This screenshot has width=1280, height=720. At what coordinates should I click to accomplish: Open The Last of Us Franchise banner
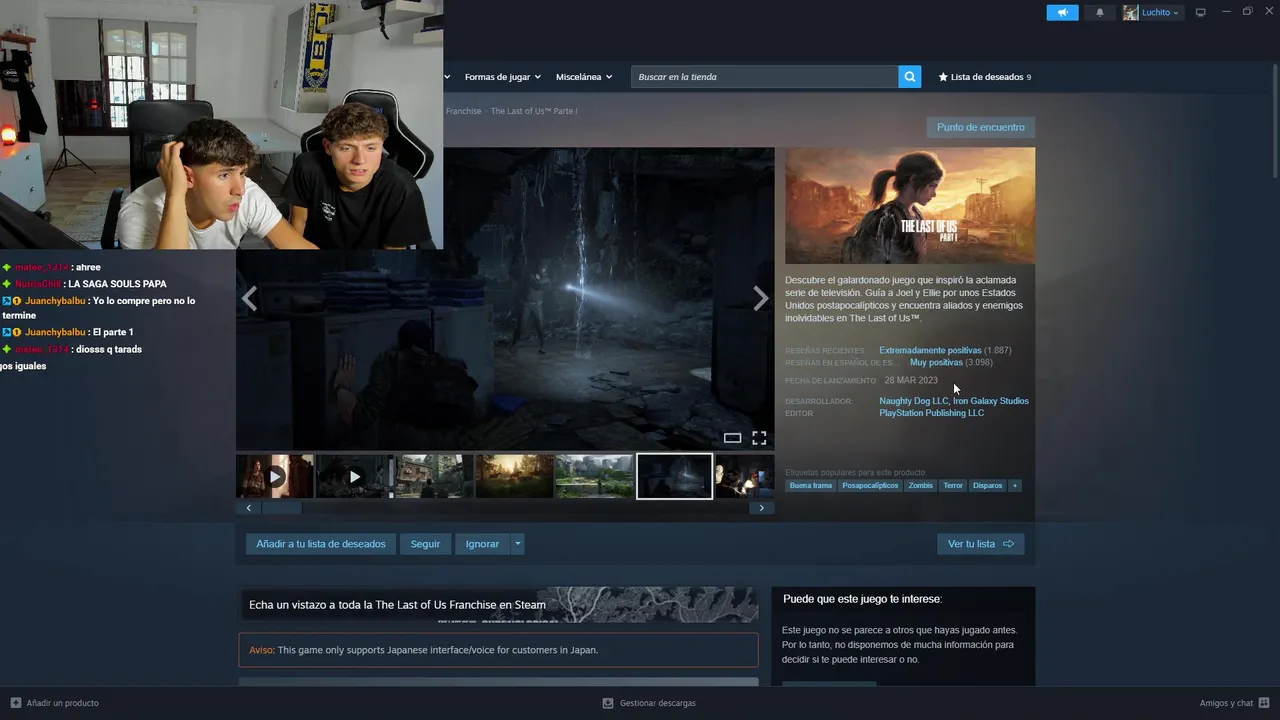tap(498, 604)
